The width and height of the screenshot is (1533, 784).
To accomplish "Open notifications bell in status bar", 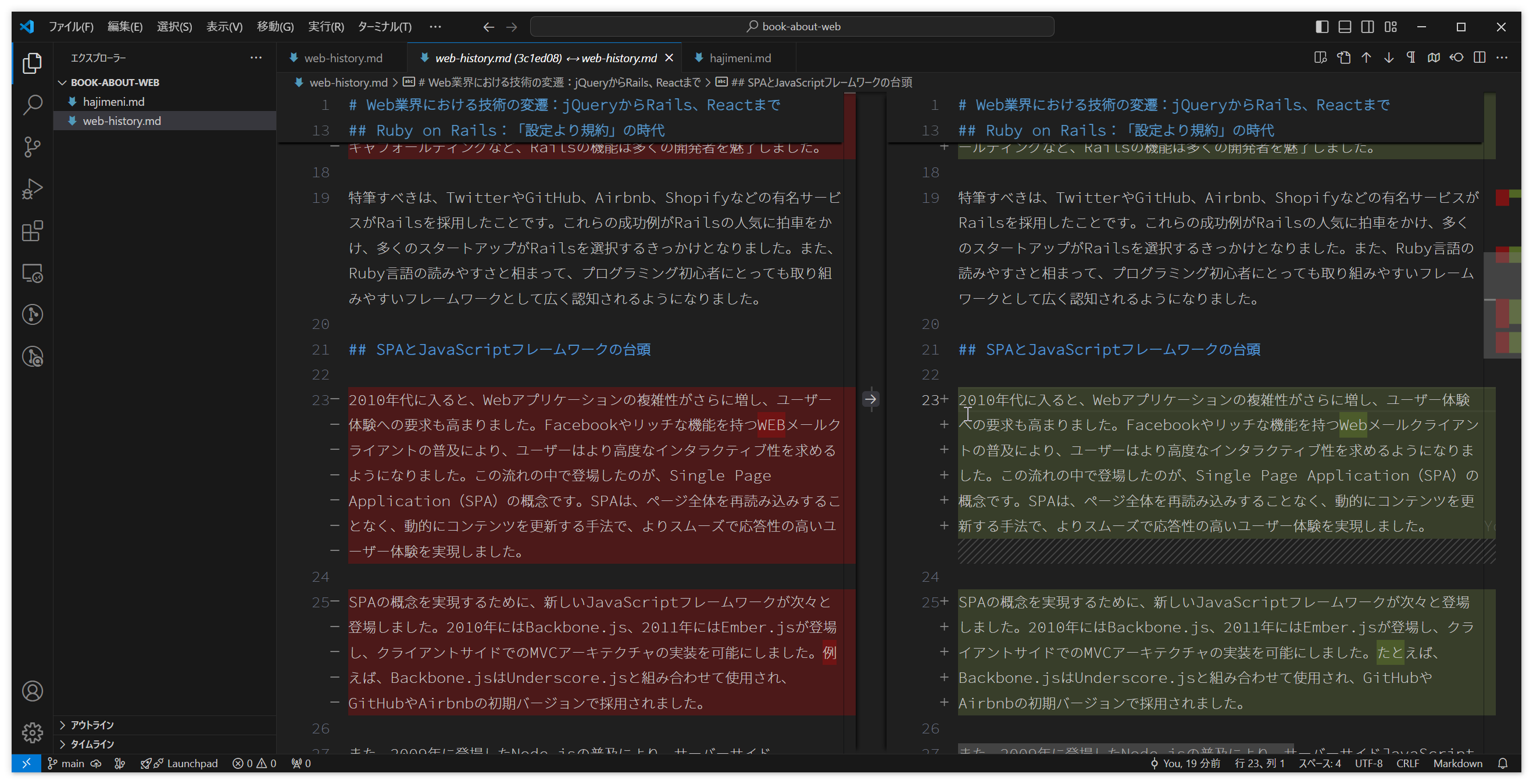I will [x=1503, y=763].
